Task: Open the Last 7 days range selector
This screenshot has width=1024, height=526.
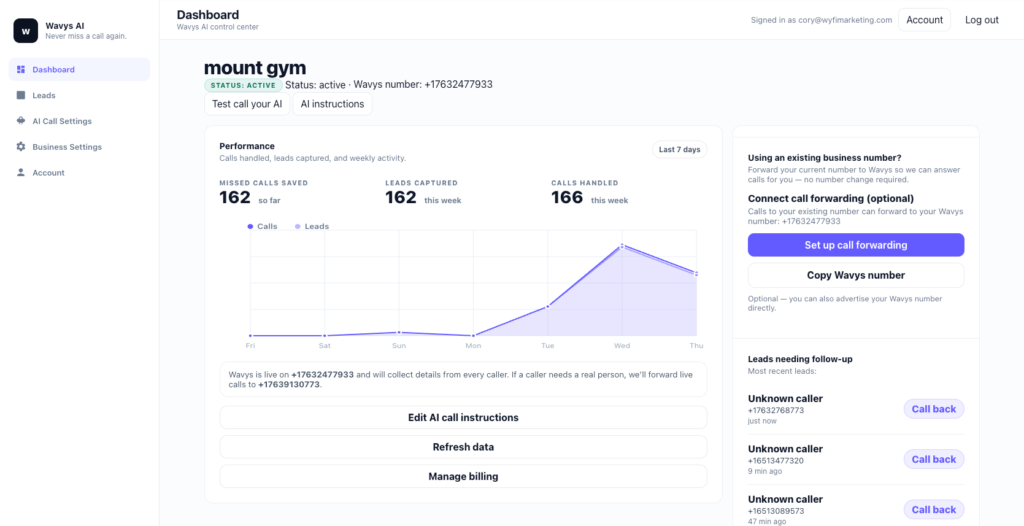Action: (x=679, y=150)
